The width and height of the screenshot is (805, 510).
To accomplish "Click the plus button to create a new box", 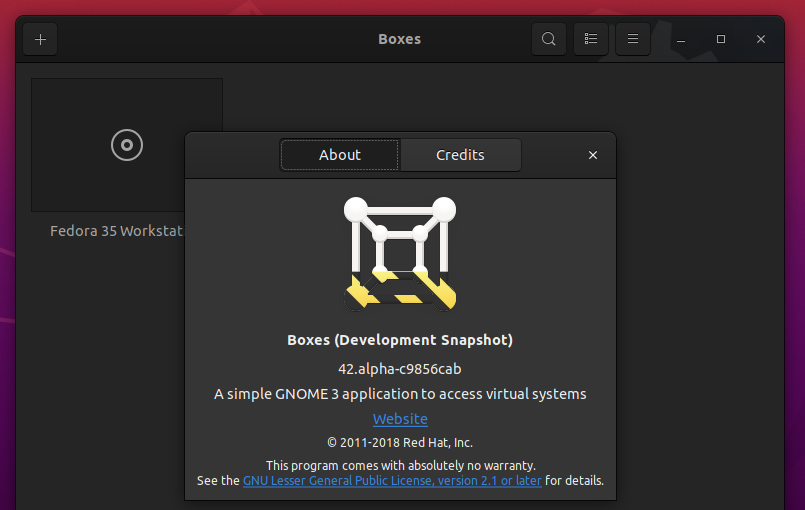I will pos(40,39).
